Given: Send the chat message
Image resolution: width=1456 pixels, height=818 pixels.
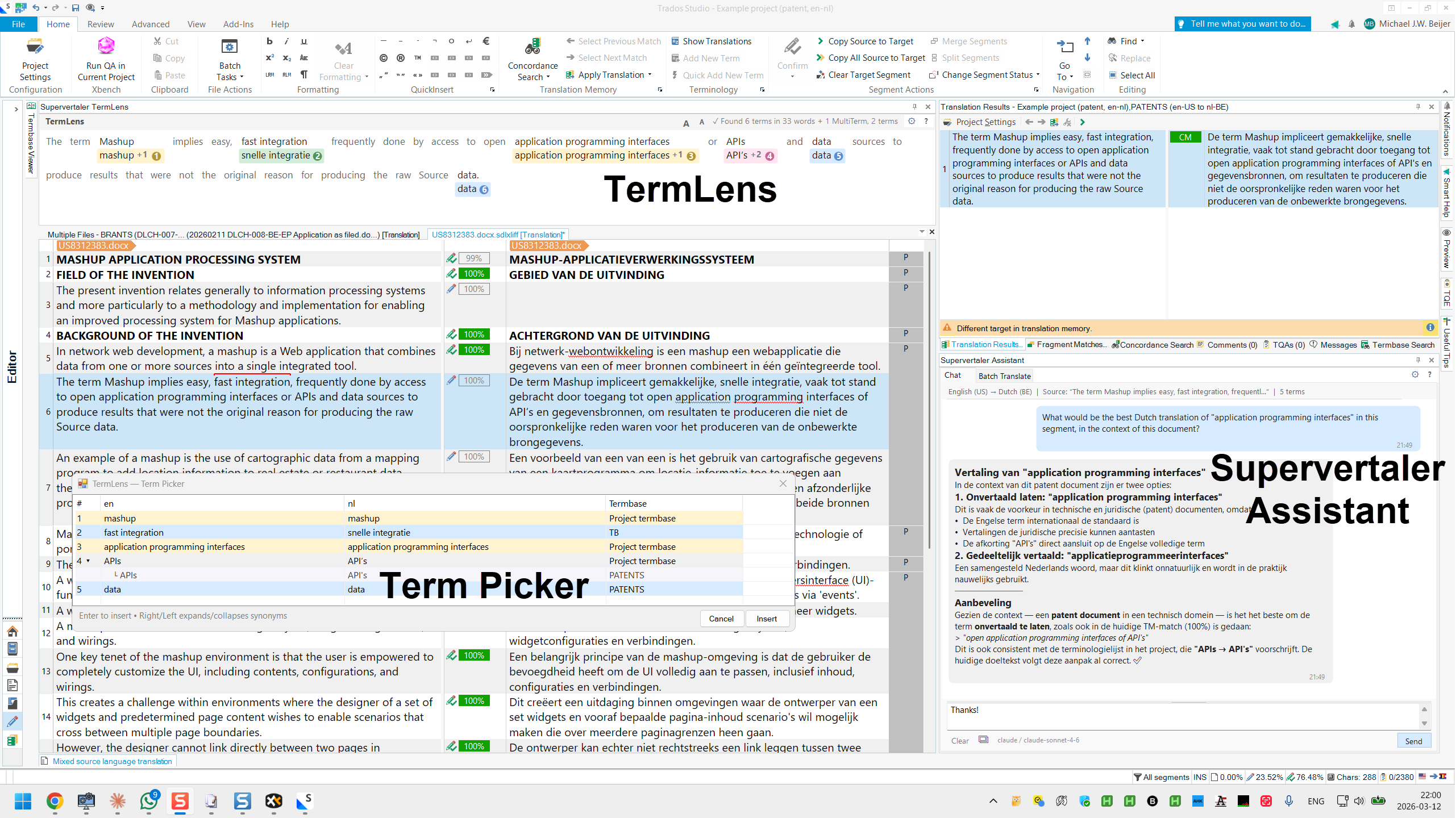Looking at the screenshot, I should 1413,741.
